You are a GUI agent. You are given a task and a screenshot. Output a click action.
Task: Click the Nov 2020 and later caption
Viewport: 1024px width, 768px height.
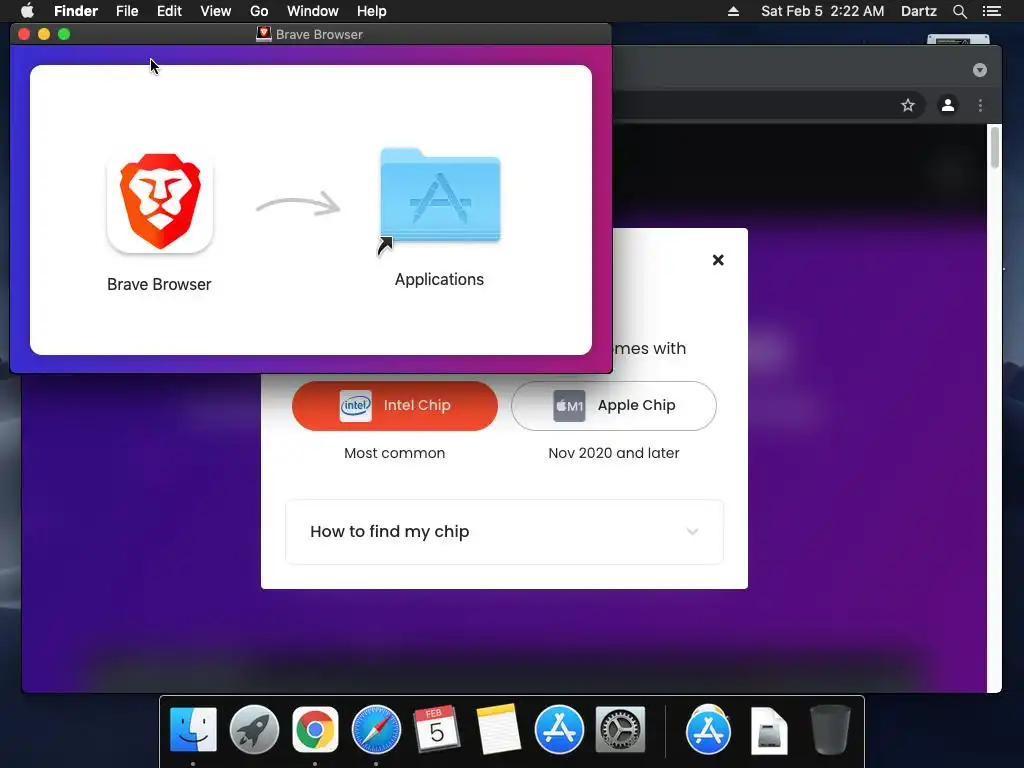tap(614, 453)
